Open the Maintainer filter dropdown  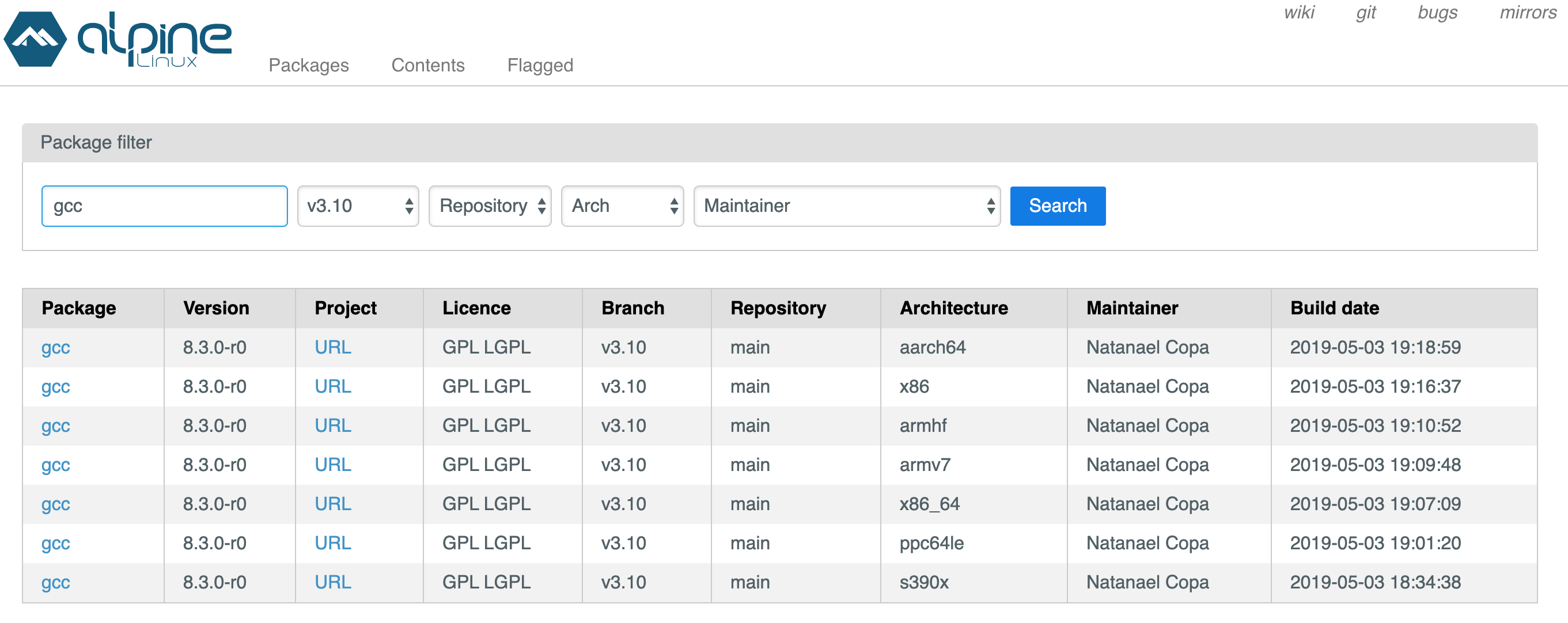click(x=846, y=206)
